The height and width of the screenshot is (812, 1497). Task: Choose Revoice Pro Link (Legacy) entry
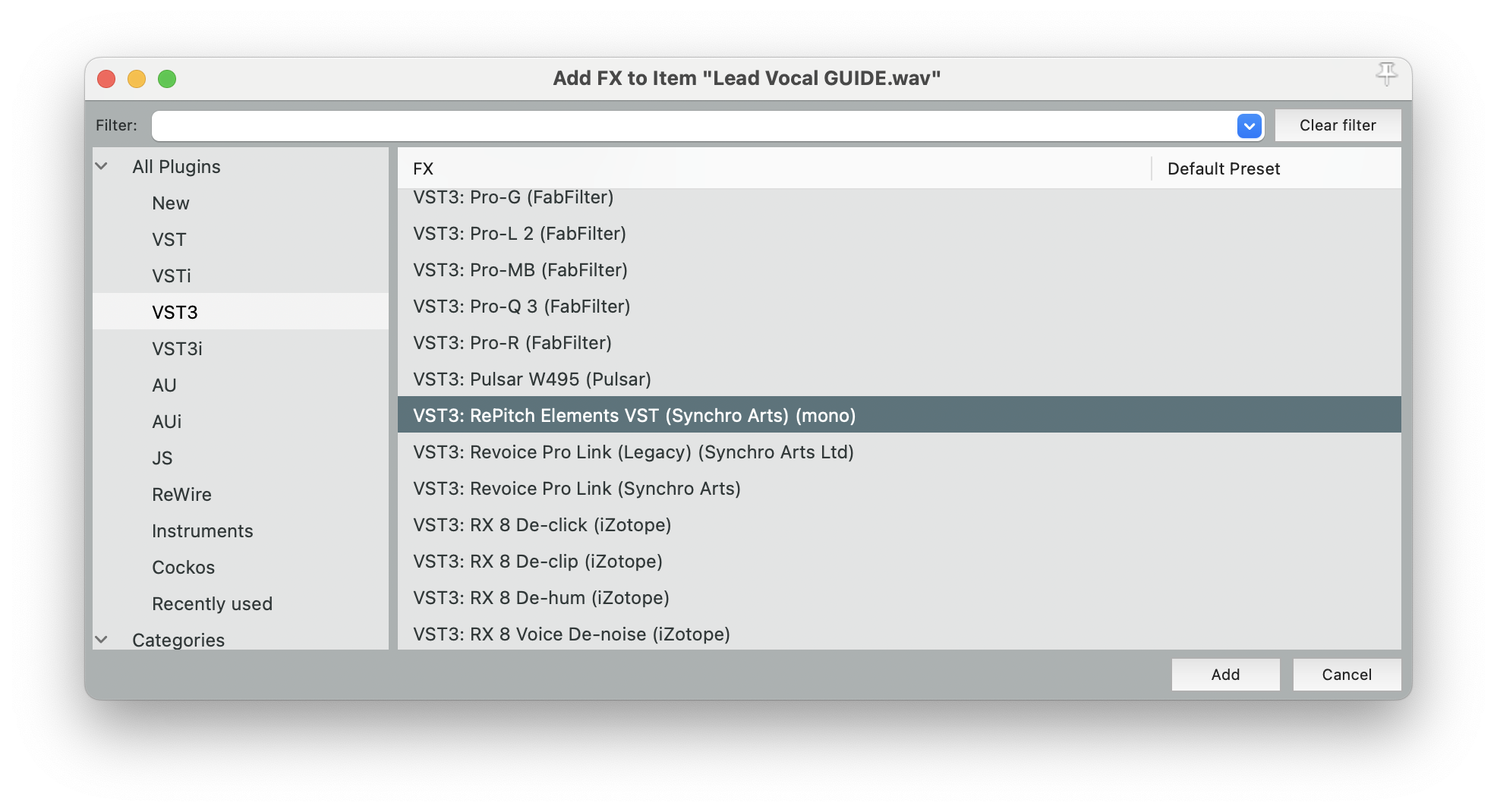click(633, 452)
